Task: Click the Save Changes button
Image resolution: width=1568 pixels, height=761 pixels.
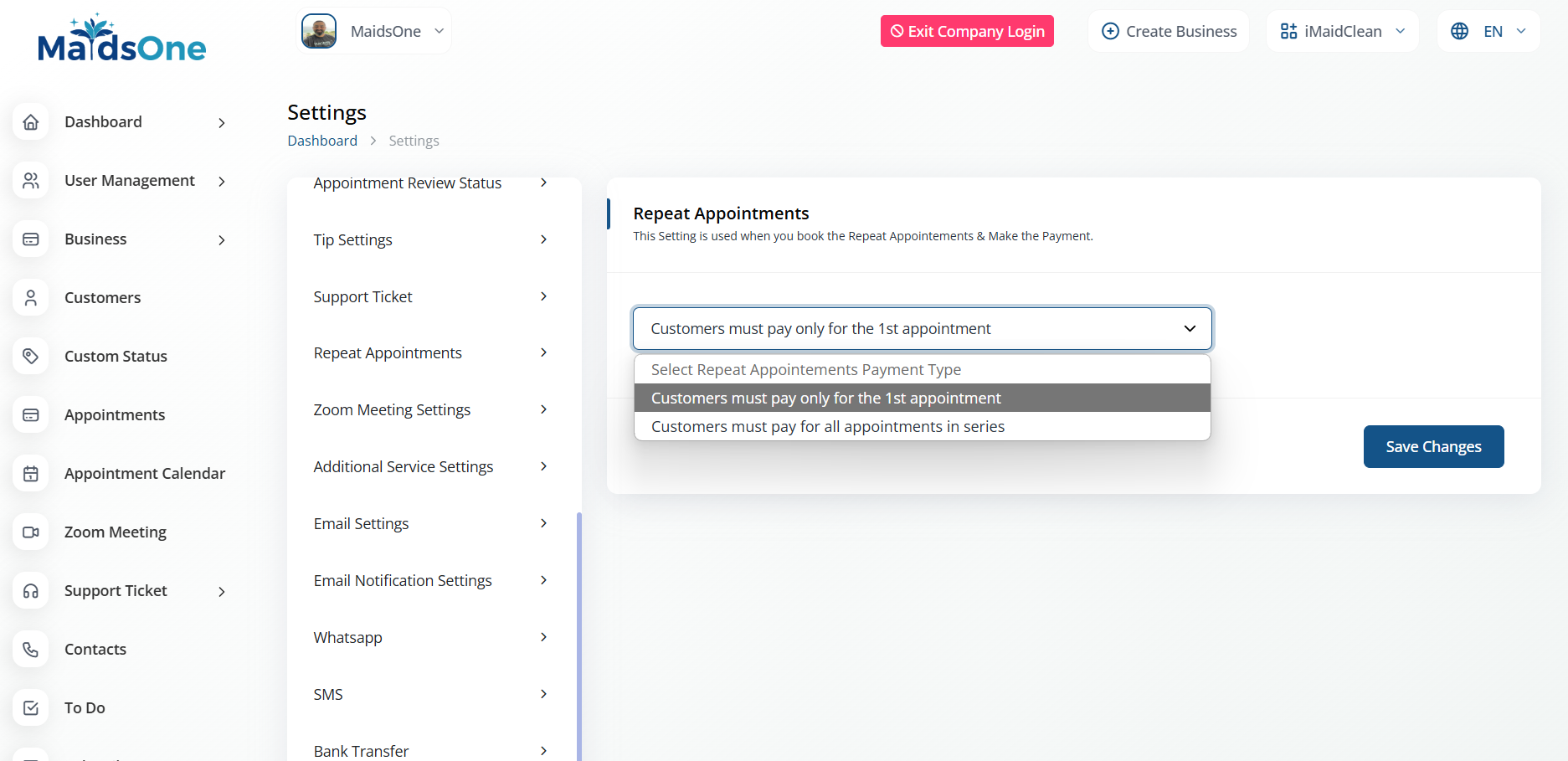Action: pos(1433,447)
